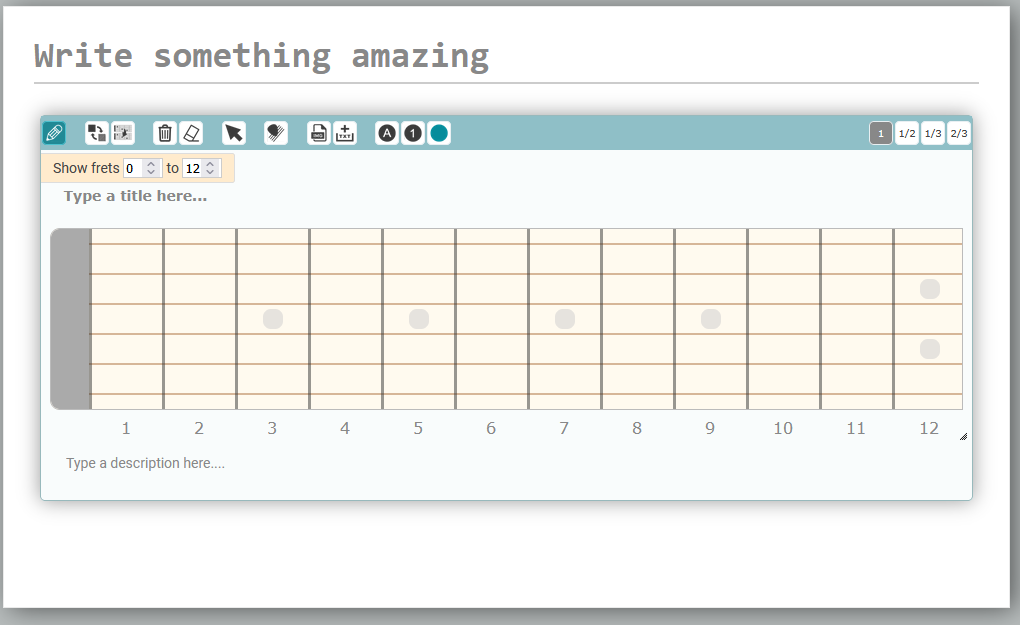Add a label using the +TXT icon
Screen dimensions: 1020x625
(344, 132)
